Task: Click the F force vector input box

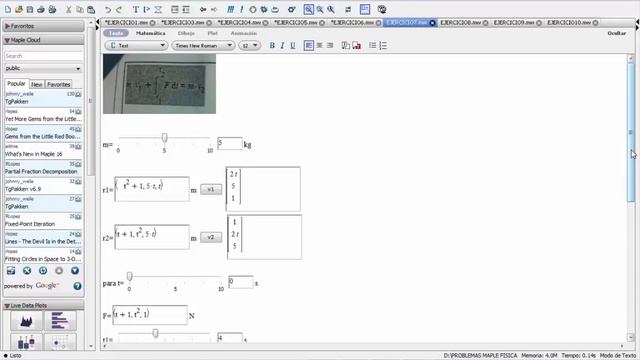Action: [x=150, y=315]
